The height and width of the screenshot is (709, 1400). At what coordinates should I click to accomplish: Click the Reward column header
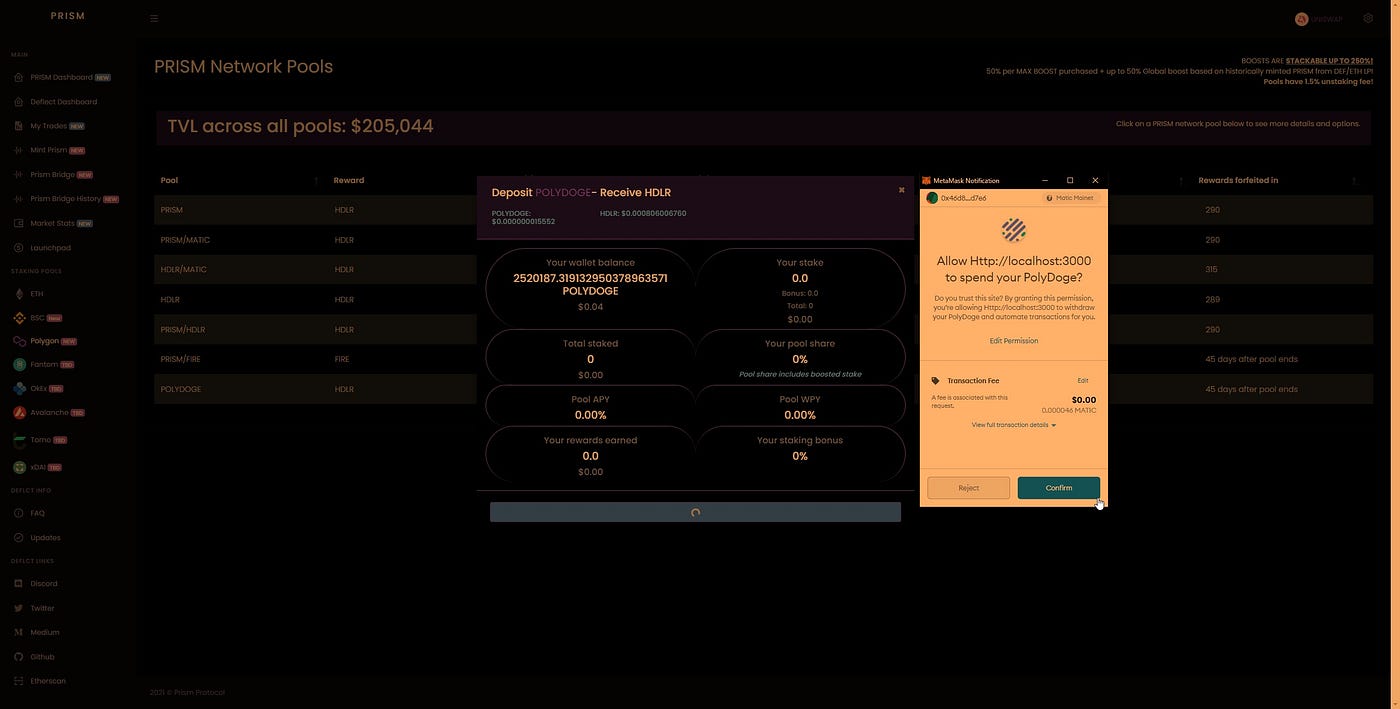pyautogui.click(x=349, y=180)
